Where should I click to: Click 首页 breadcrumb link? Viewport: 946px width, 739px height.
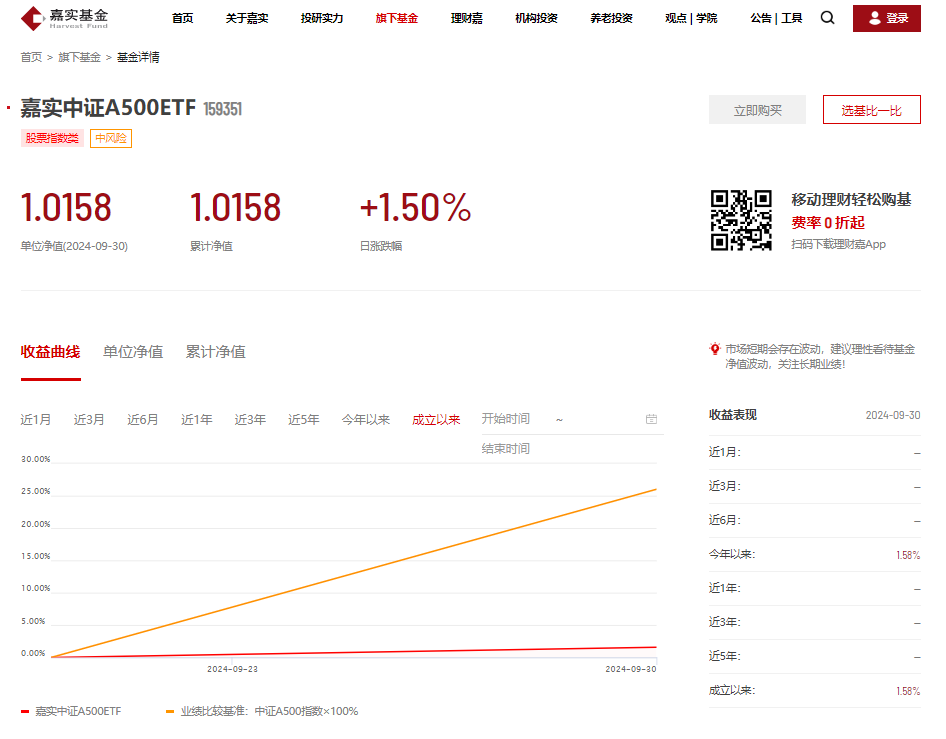pos(31,57)
